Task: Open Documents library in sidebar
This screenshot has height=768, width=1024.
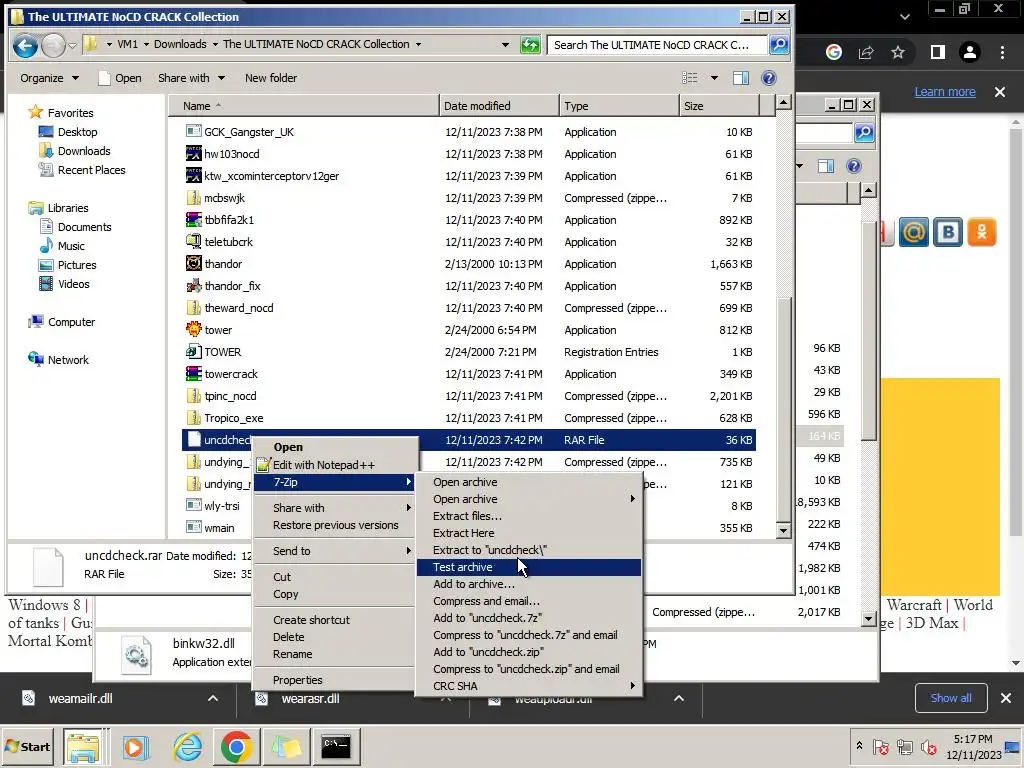Action: click(x=84, y=227)
